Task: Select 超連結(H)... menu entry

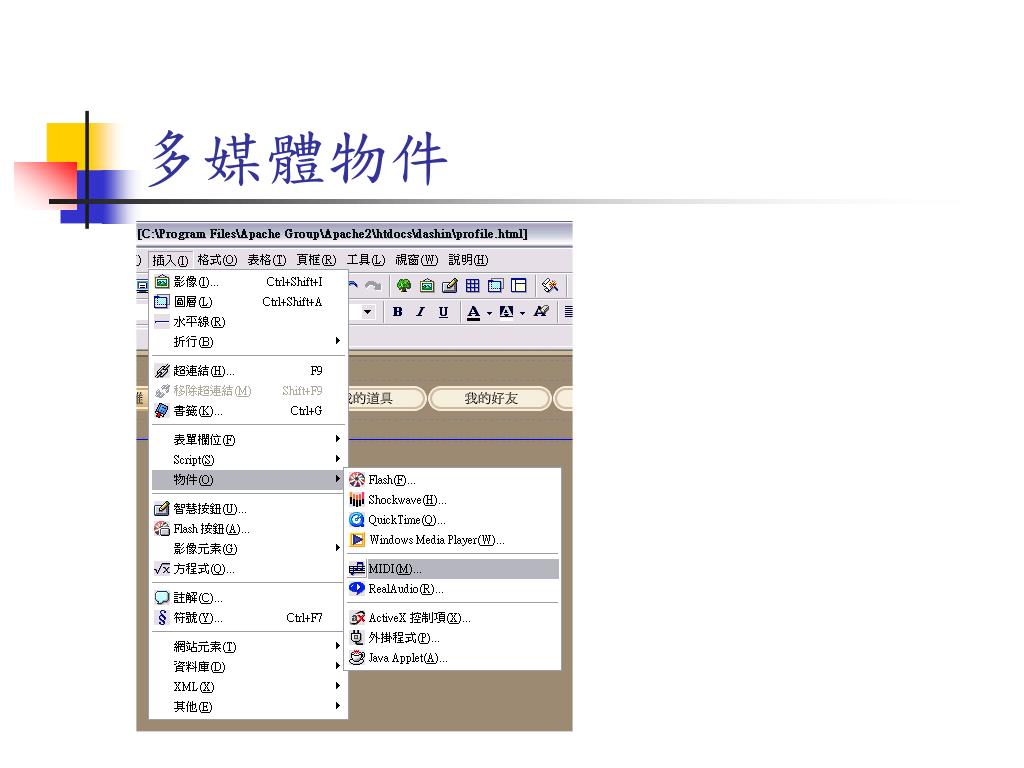Action: point(248,371)
